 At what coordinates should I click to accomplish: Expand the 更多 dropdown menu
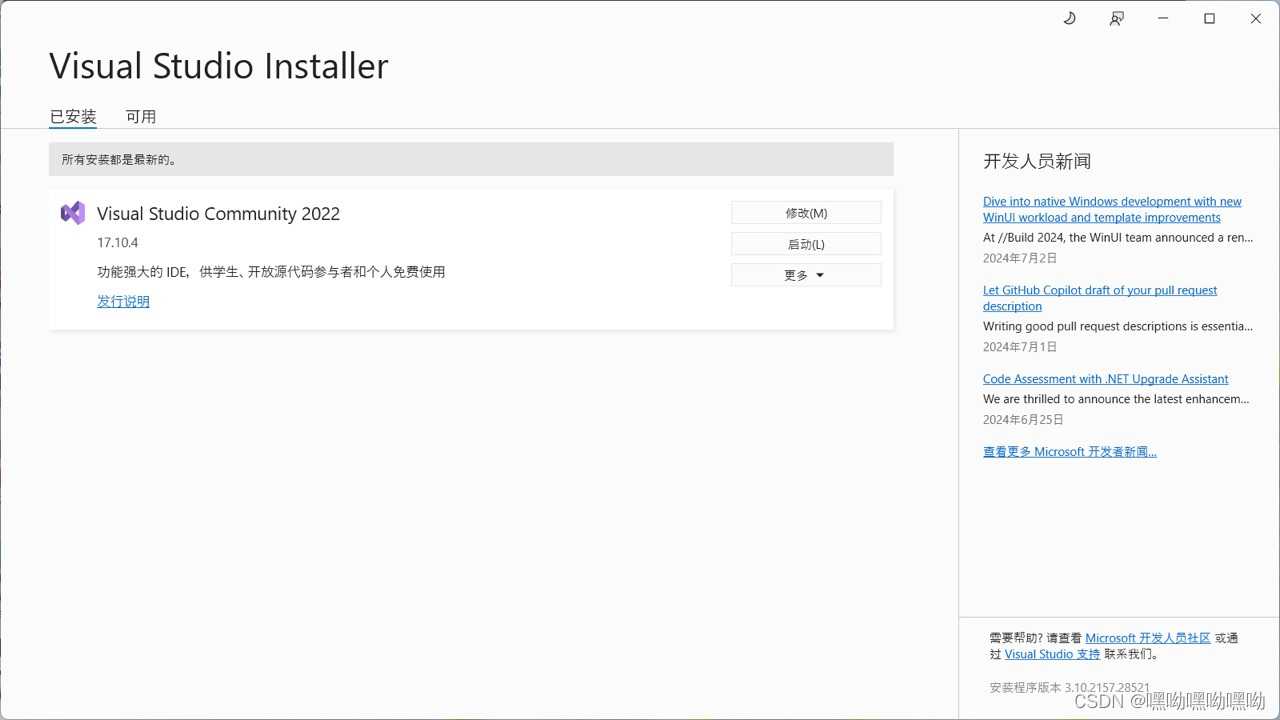[x=806, y=275]
